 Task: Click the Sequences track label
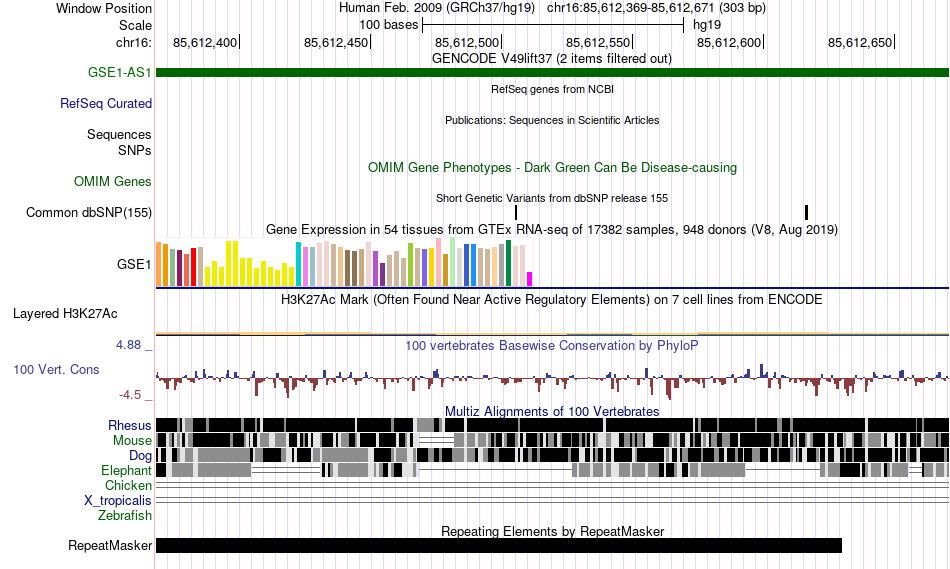coord(119,134)
